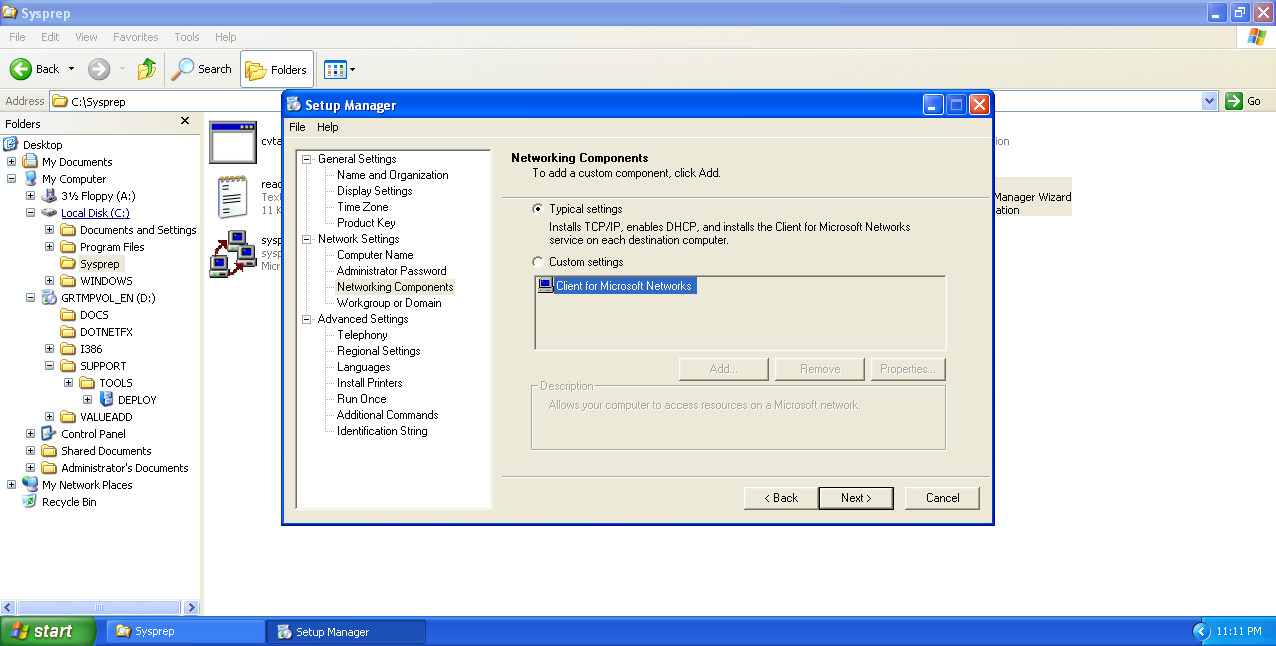This screenshot has width=1276, height=646.
Task: Open the Favorites menu in Explorer
Action: pos(135,37)
